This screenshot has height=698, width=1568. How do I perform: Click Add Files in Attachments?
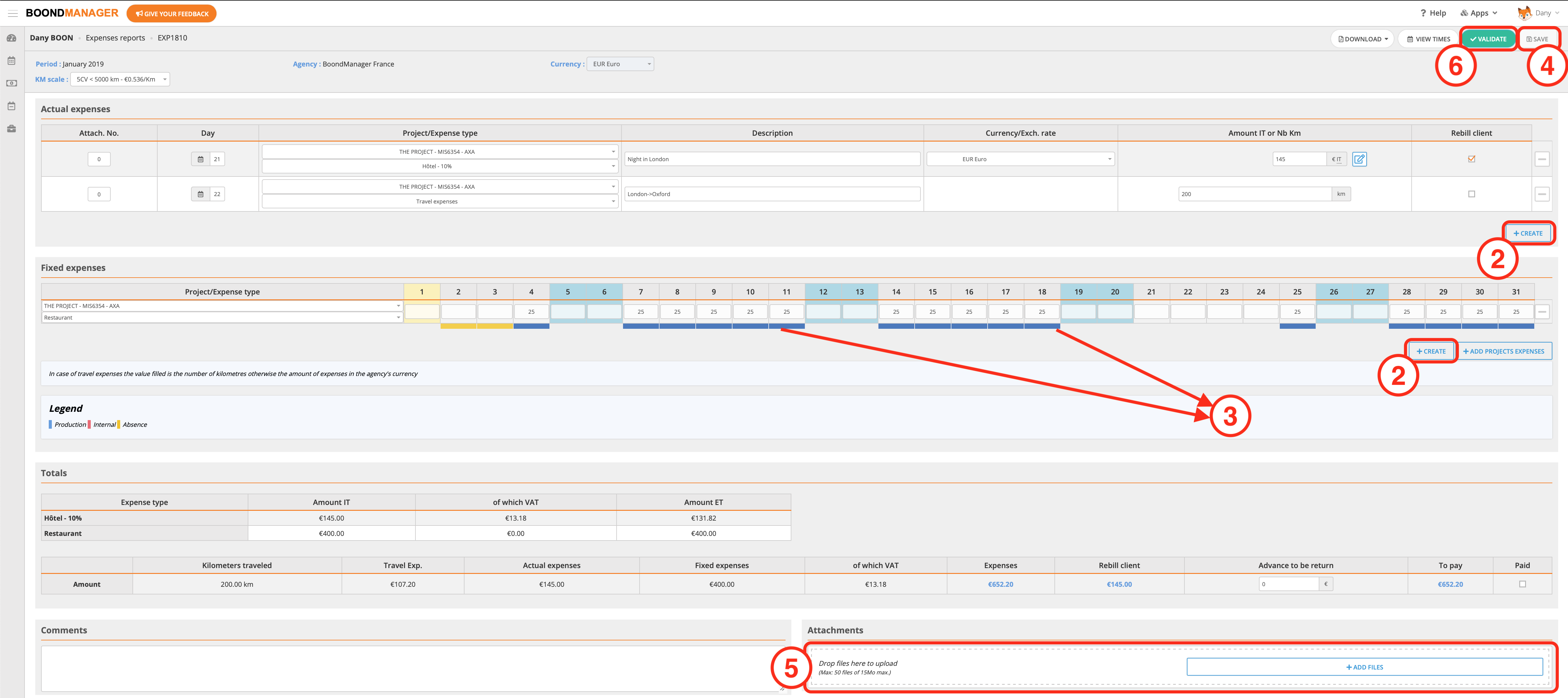pyautogui.click(x=1364, y=668)
